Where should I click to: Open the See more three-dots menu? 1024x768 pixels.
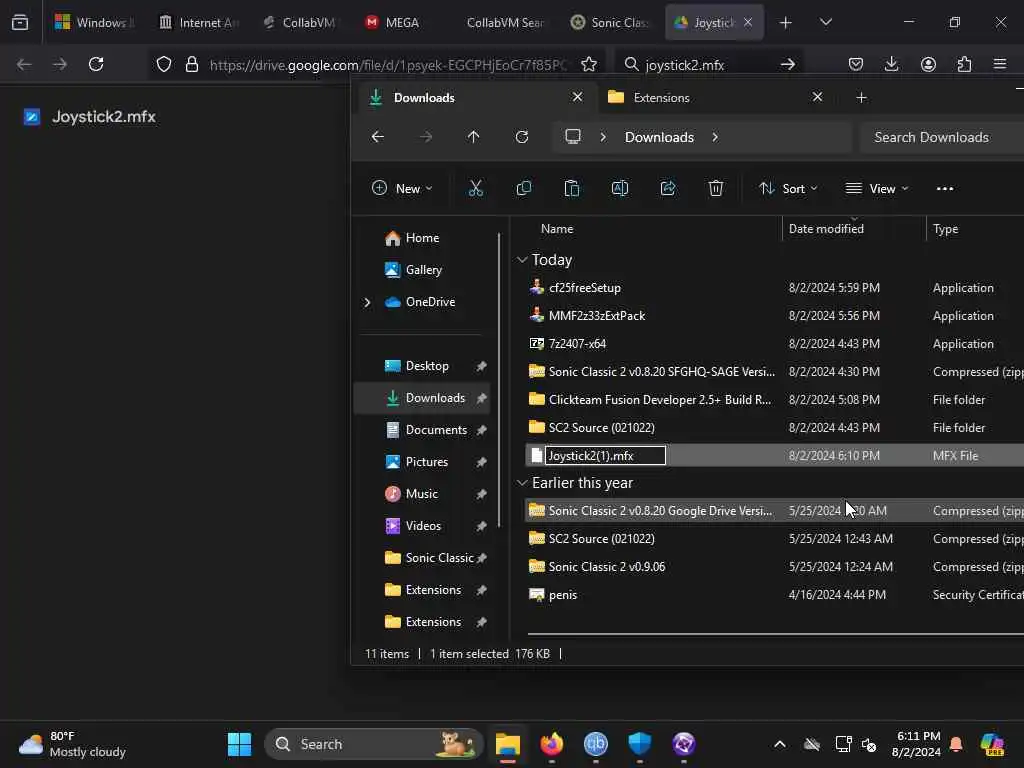[945, 189]
